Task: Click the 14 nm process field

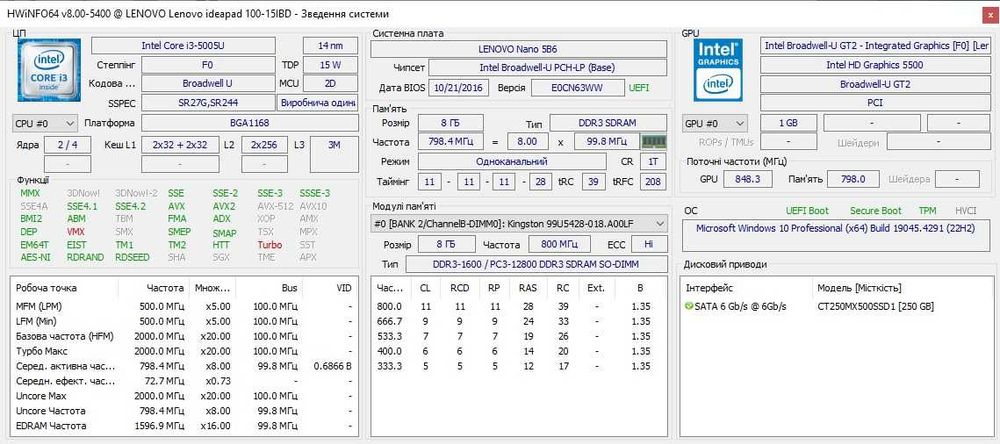Action: tap(330, 45)
